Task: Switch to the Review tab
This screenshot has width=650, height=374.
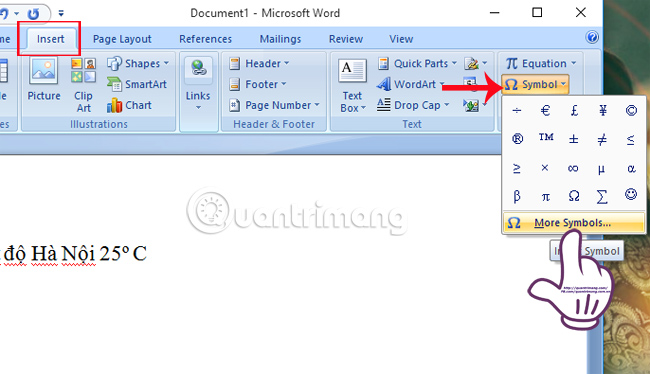Action: pos(346,39)
